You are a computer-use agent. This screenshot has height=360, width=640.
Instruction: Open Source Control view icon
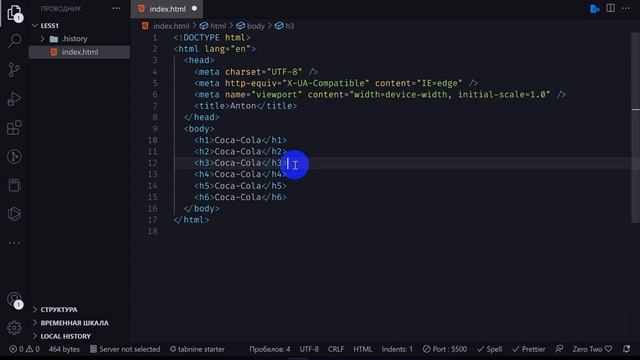(14, 70)
